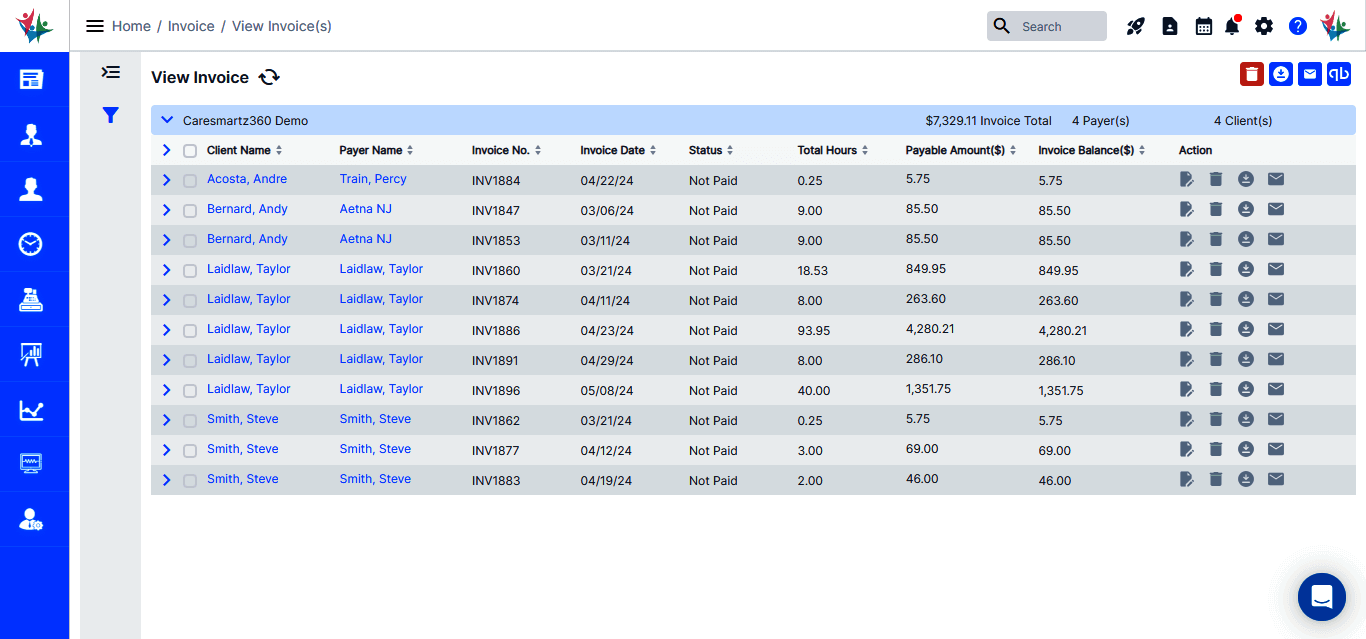Click the red bulk delete invoices icon
The height and width of the screenshot is (639, 1366).
[x=1251, y=74]
